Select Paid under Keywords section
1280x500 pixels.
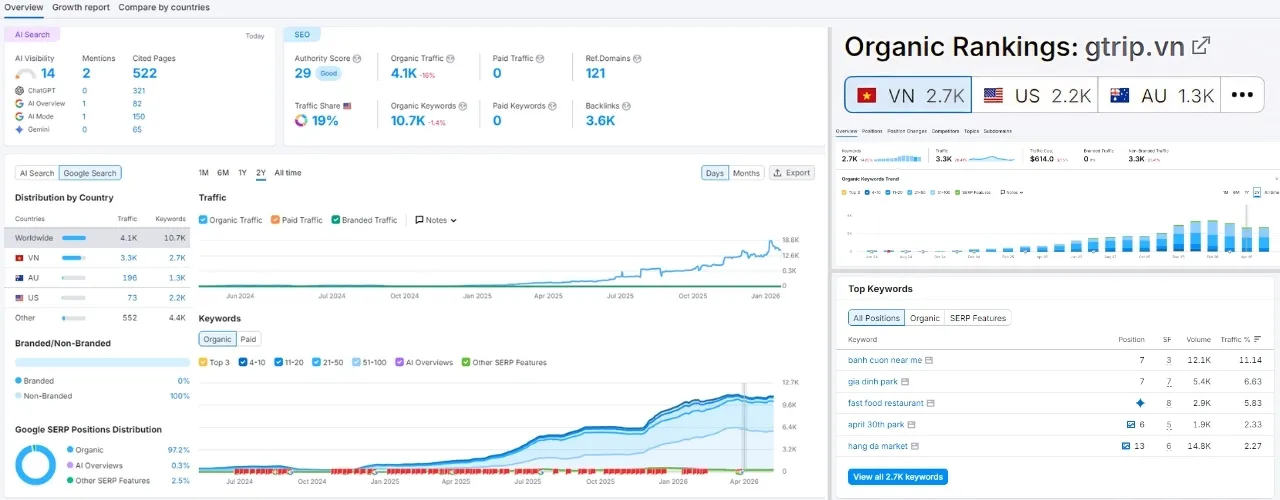point(249,339)
